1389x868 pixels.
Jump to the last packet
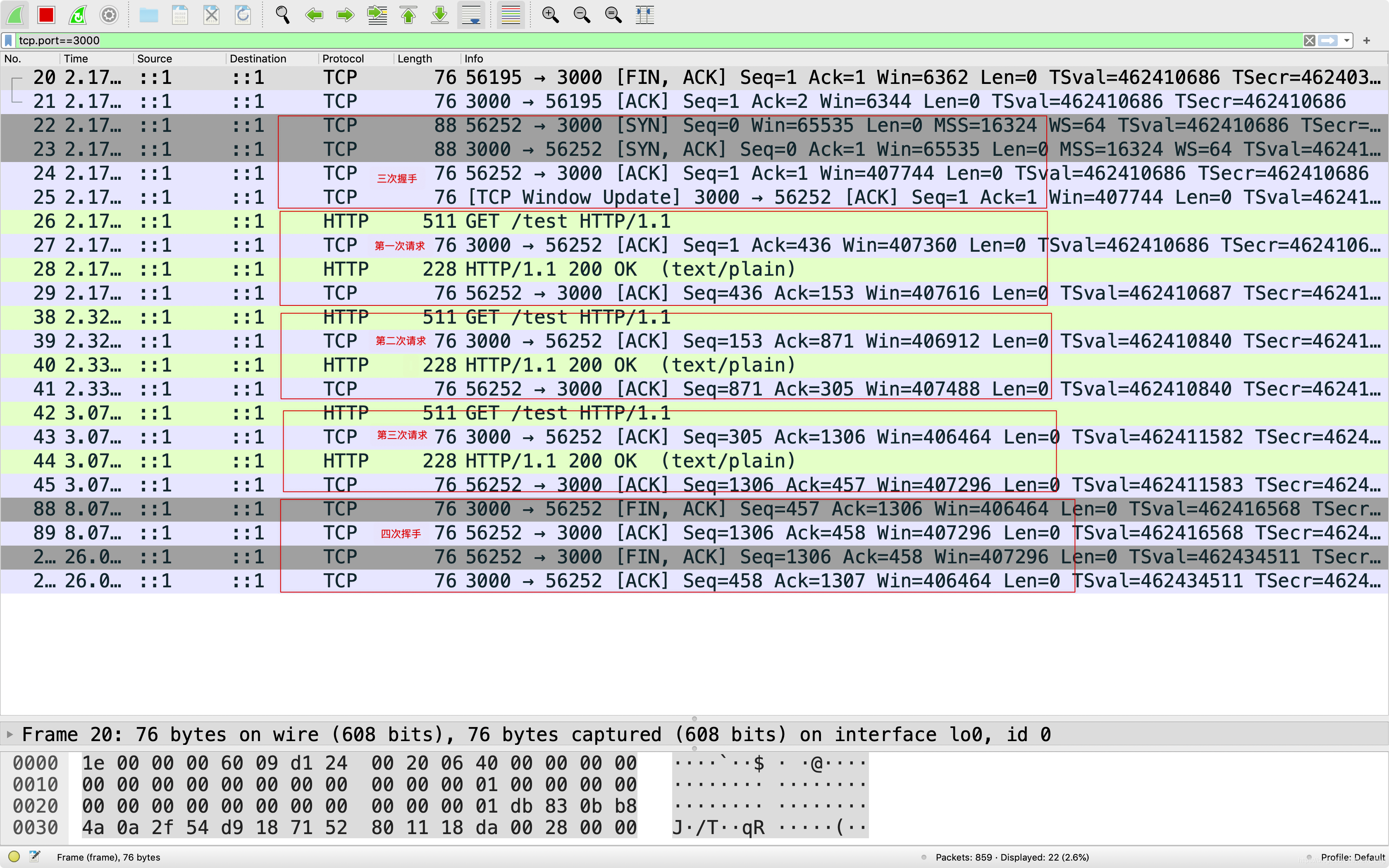point(440,15)
